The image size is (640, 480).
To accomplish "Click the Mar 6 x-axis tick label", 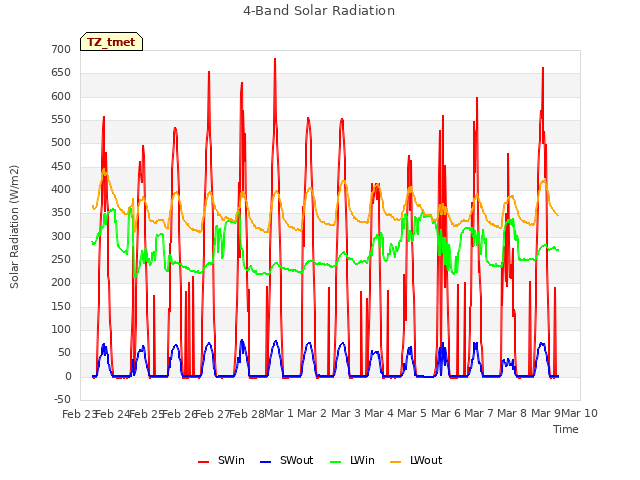I will tap(446, 413).
